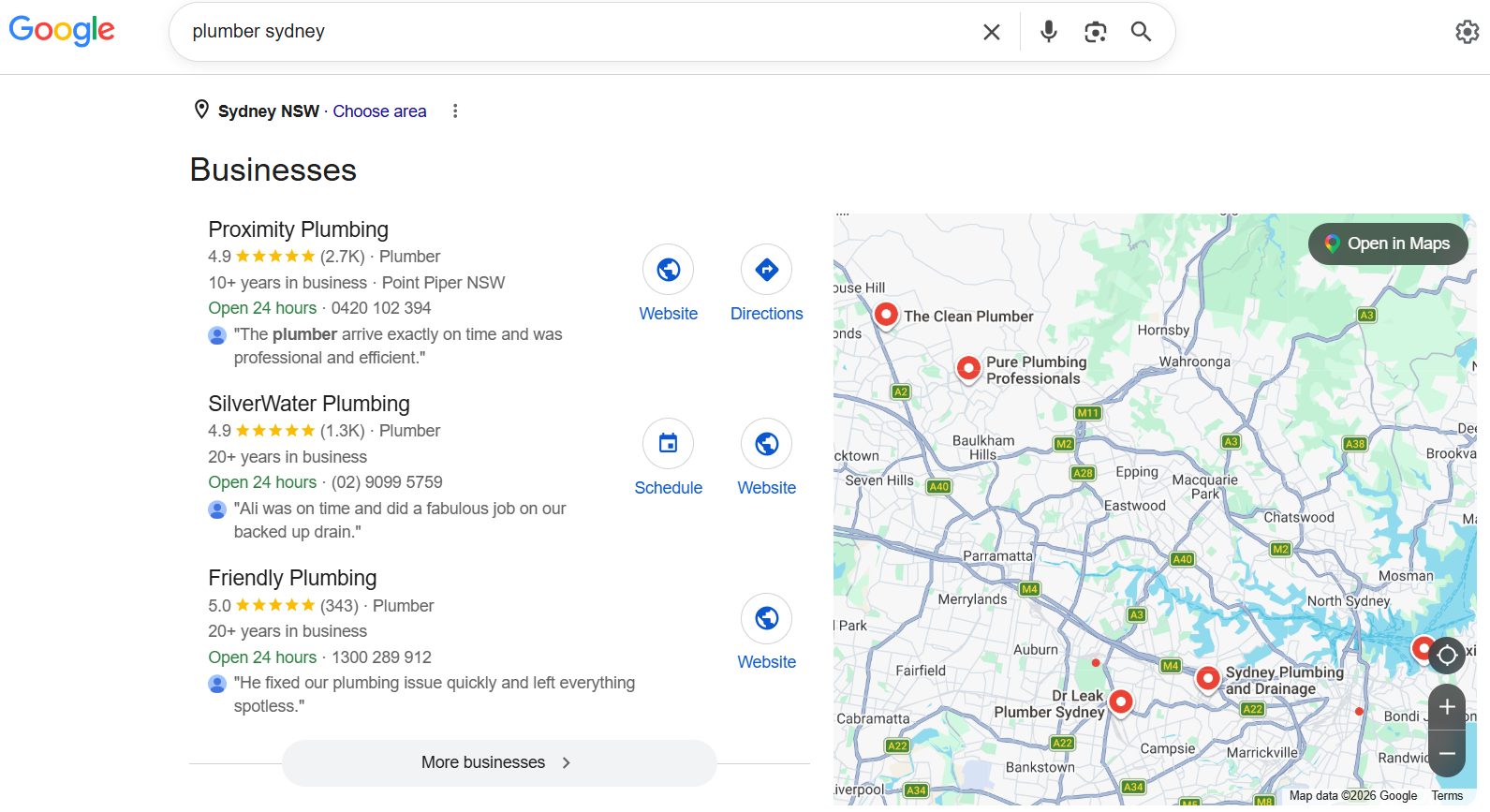Click Friendly Plumbing (343) reviews rating
The width and height of the screenshot is (1490, 812).
[339, 606]
